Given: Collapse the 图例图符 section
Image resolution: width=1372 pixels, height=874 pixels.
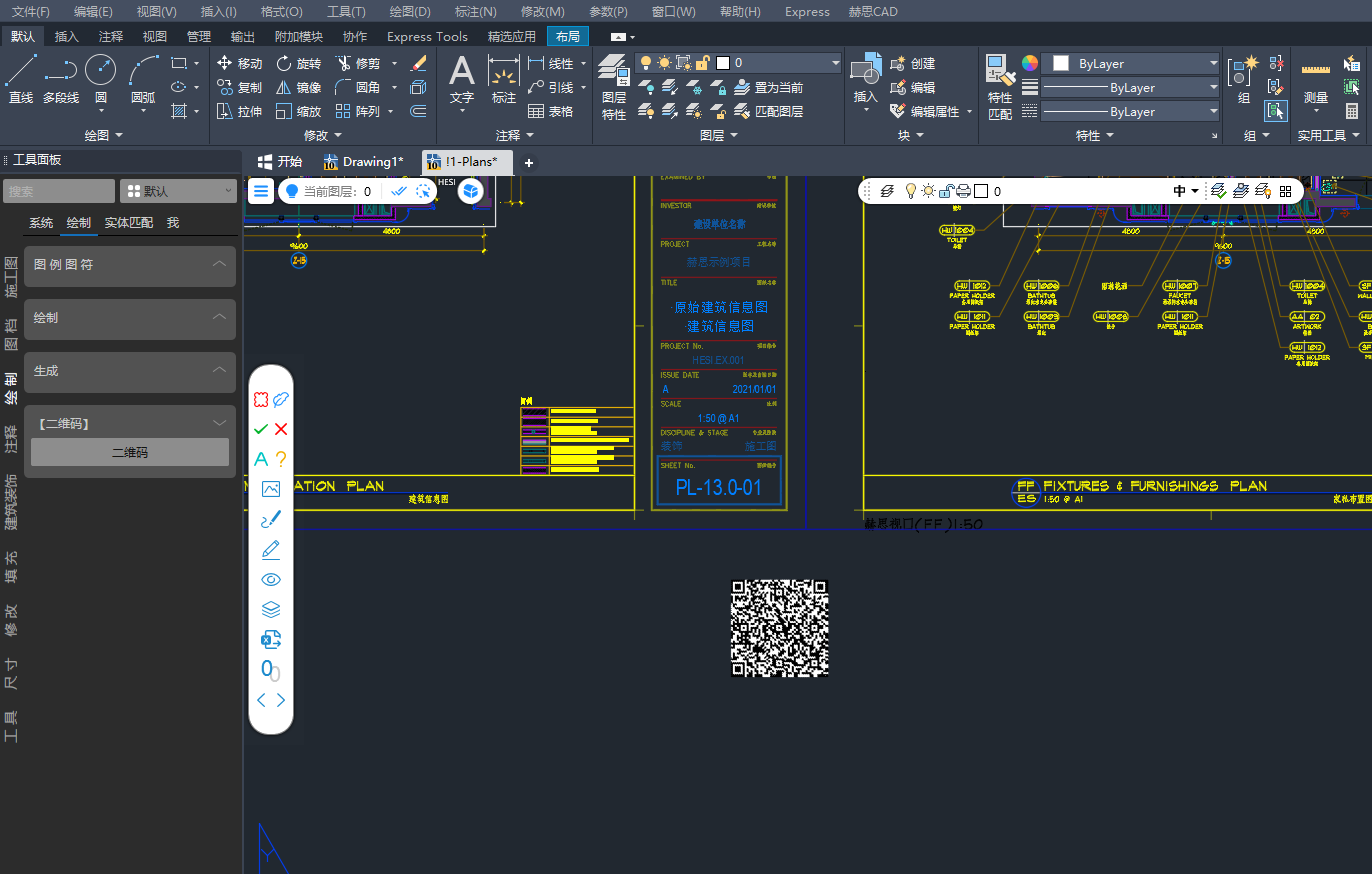Looking at the screenshot, I should click(219, 264).
